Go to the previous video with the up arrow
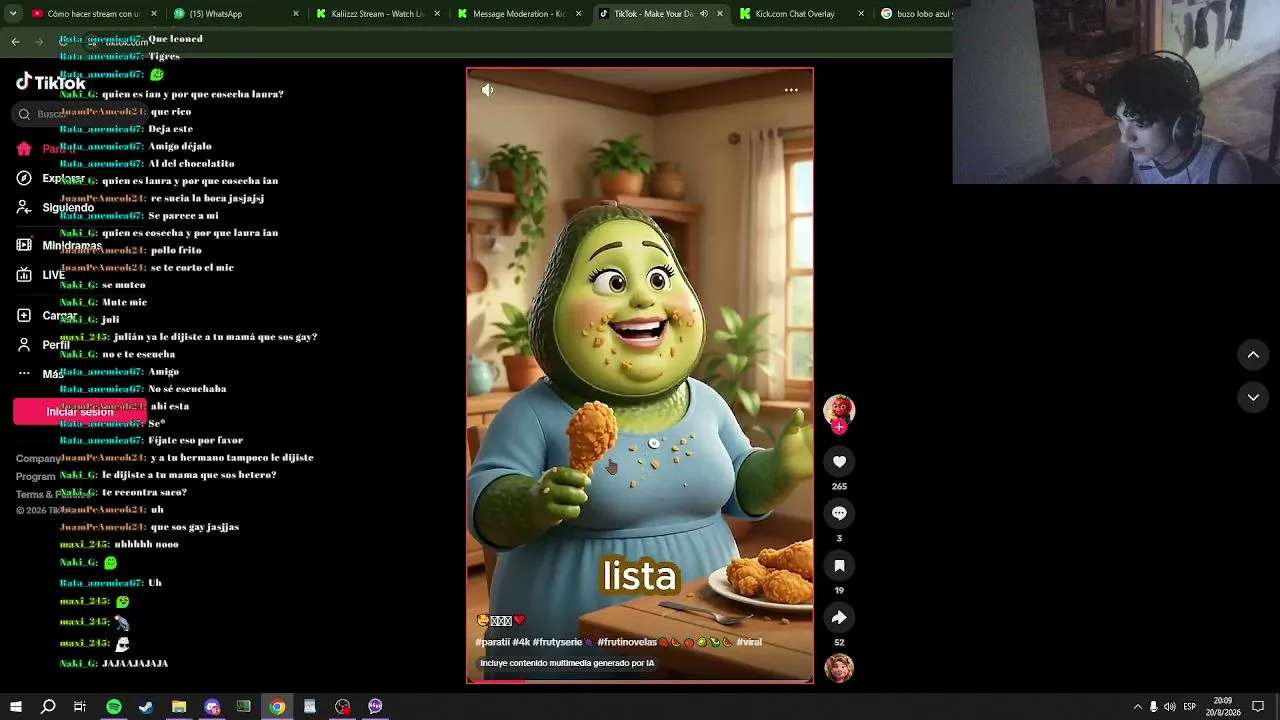 tap(1253, 355)
